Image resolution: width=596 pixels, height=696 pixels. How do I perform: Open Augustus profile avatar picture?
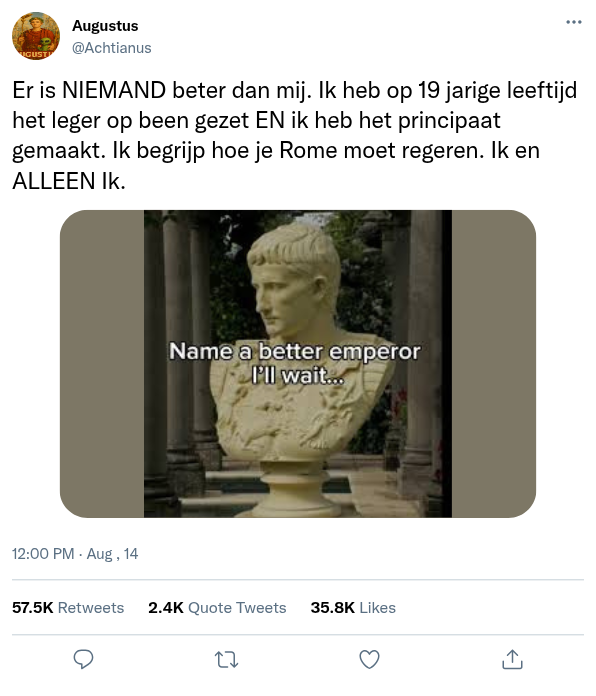click(36, 36)
